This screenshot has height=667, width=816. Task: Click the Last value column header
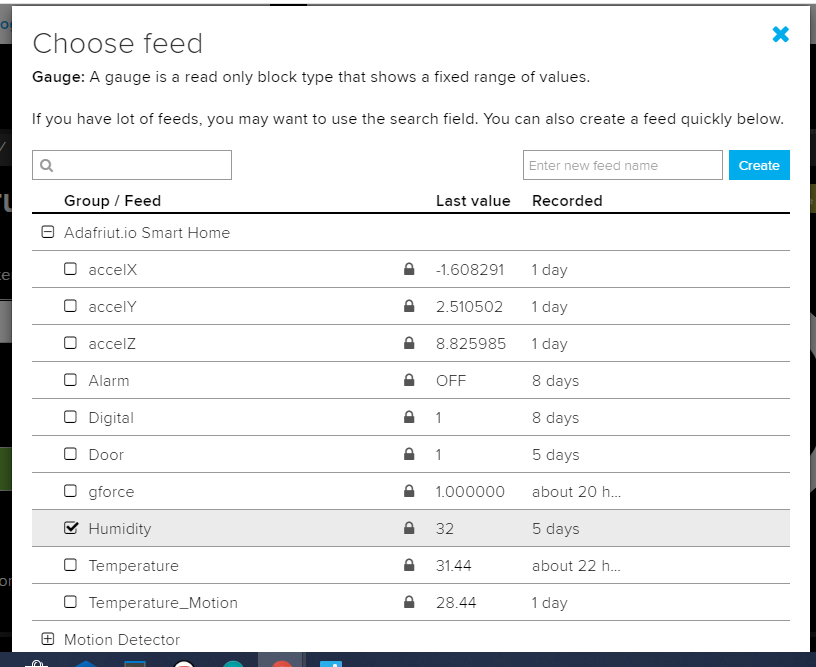[x=472, y=201]
